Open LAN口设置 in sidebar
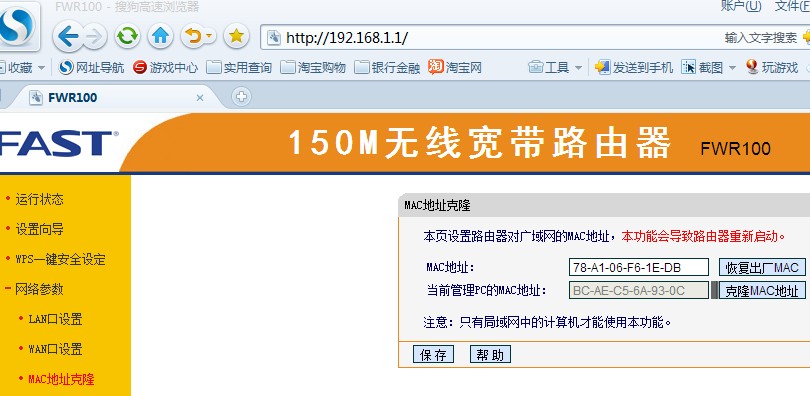The width and height of the screenshot is (810, 396). tap(55, 319)
